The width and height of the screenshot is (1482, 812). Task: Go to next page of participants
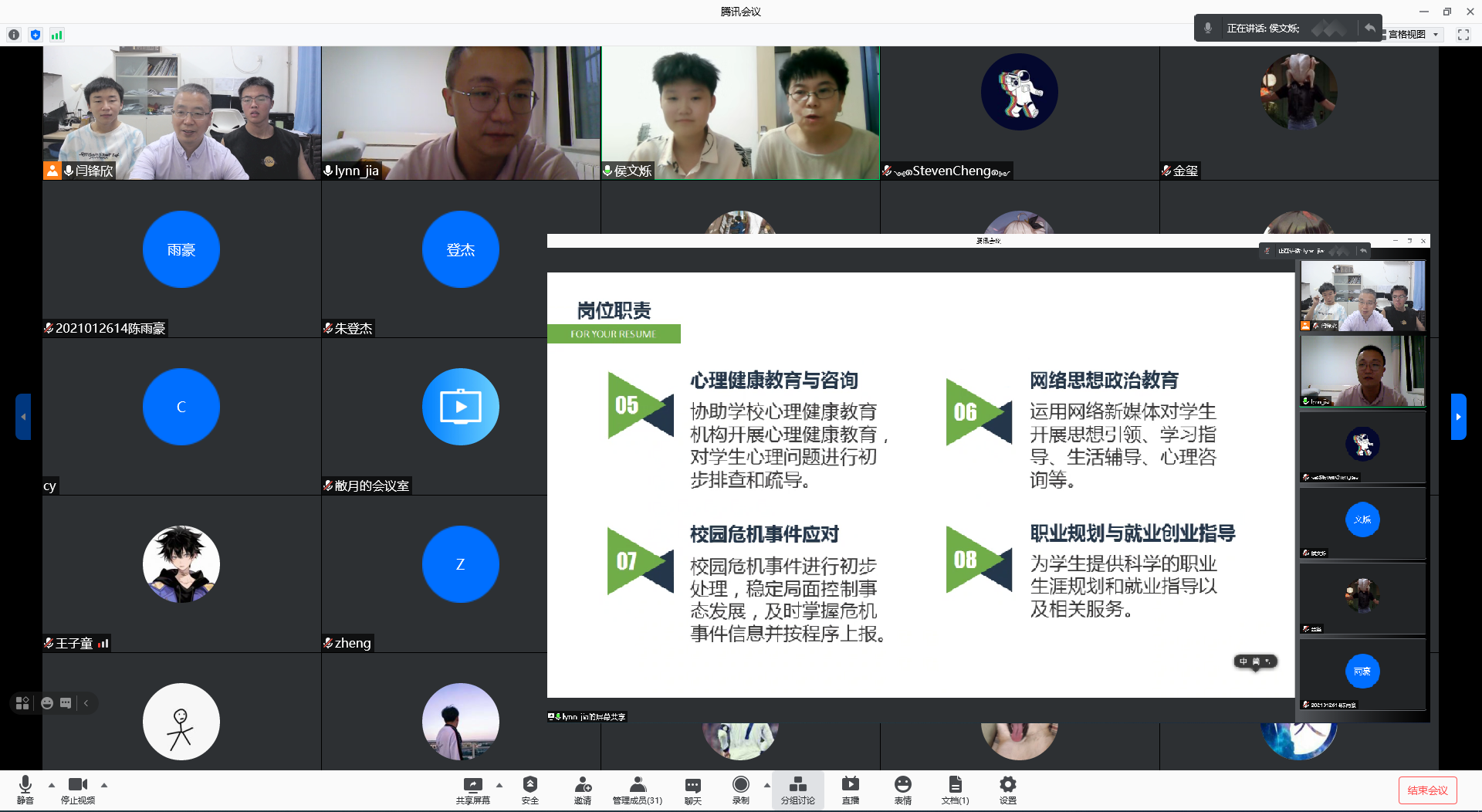[1458, 417]
